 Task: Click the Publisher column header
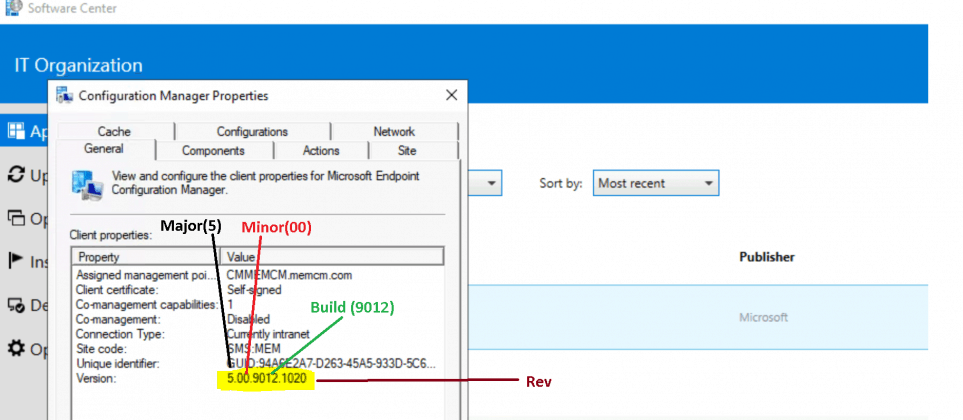click(767, 257)
